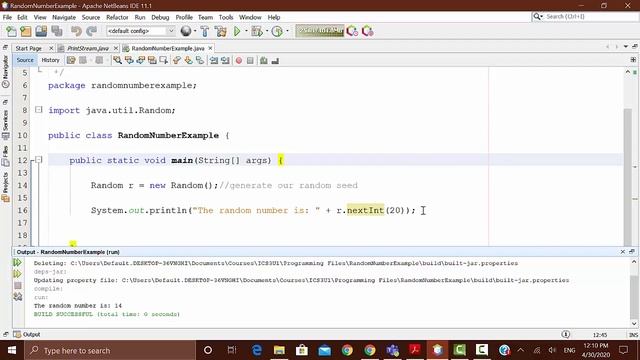Open the default config dropdown

pyautogui.click(x=140, y=31)
